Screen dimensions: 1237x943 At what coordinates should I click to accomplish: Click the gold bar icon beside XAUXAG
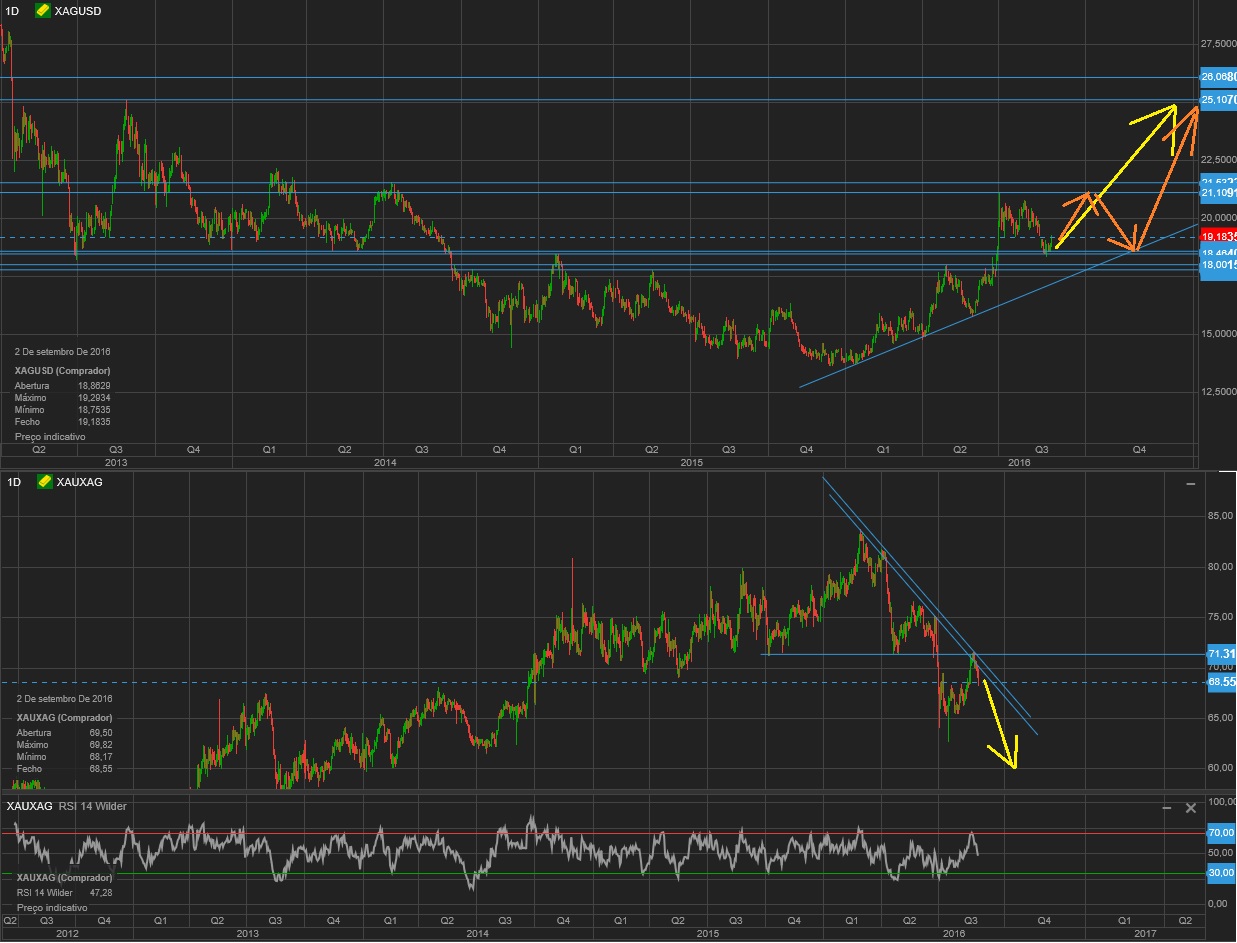point(45,482)
